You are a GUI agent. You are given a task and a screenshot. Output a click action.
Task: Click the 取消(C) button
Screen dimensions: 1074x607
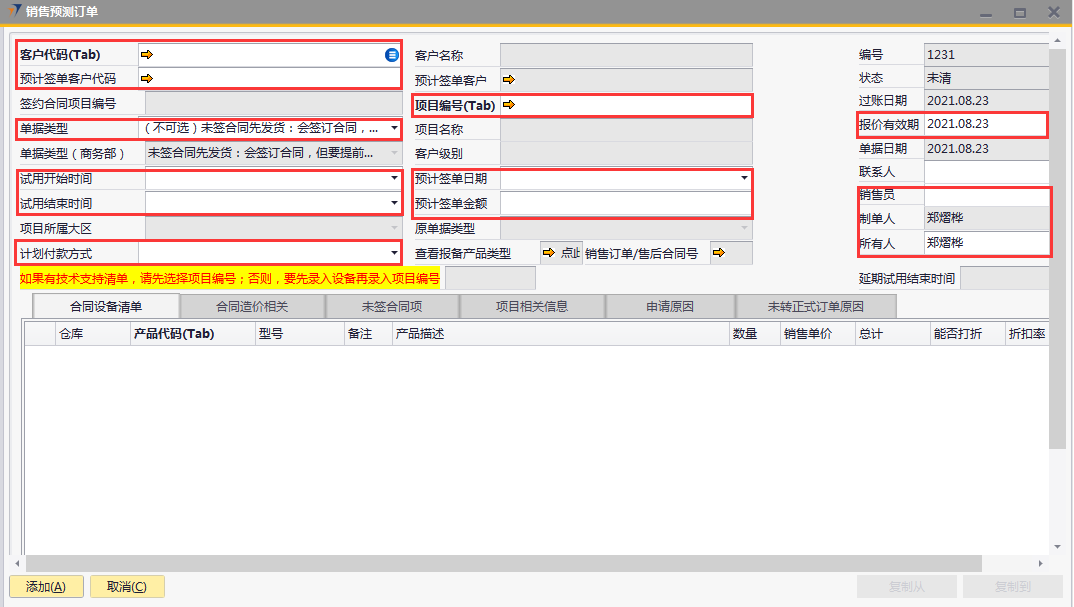[127, 587]
